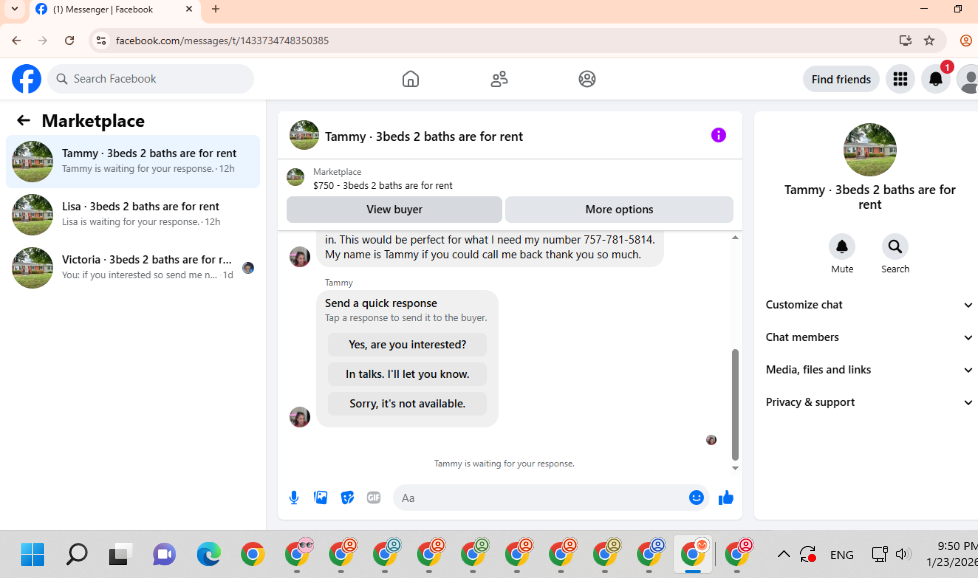Open the volume control in system tray

(x=903, y=554)
